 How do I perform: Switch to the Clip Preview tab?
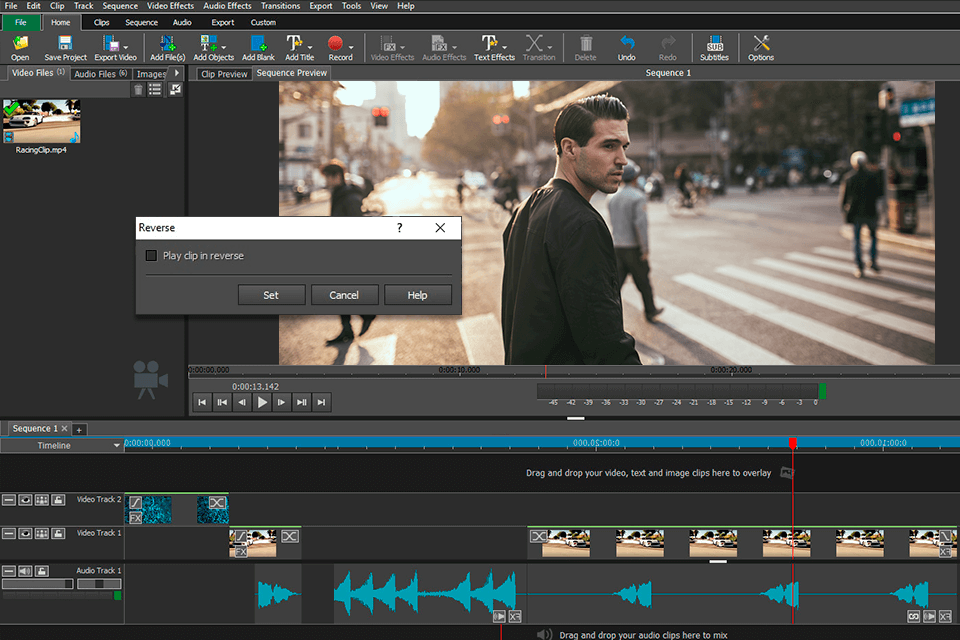[223, 74]
